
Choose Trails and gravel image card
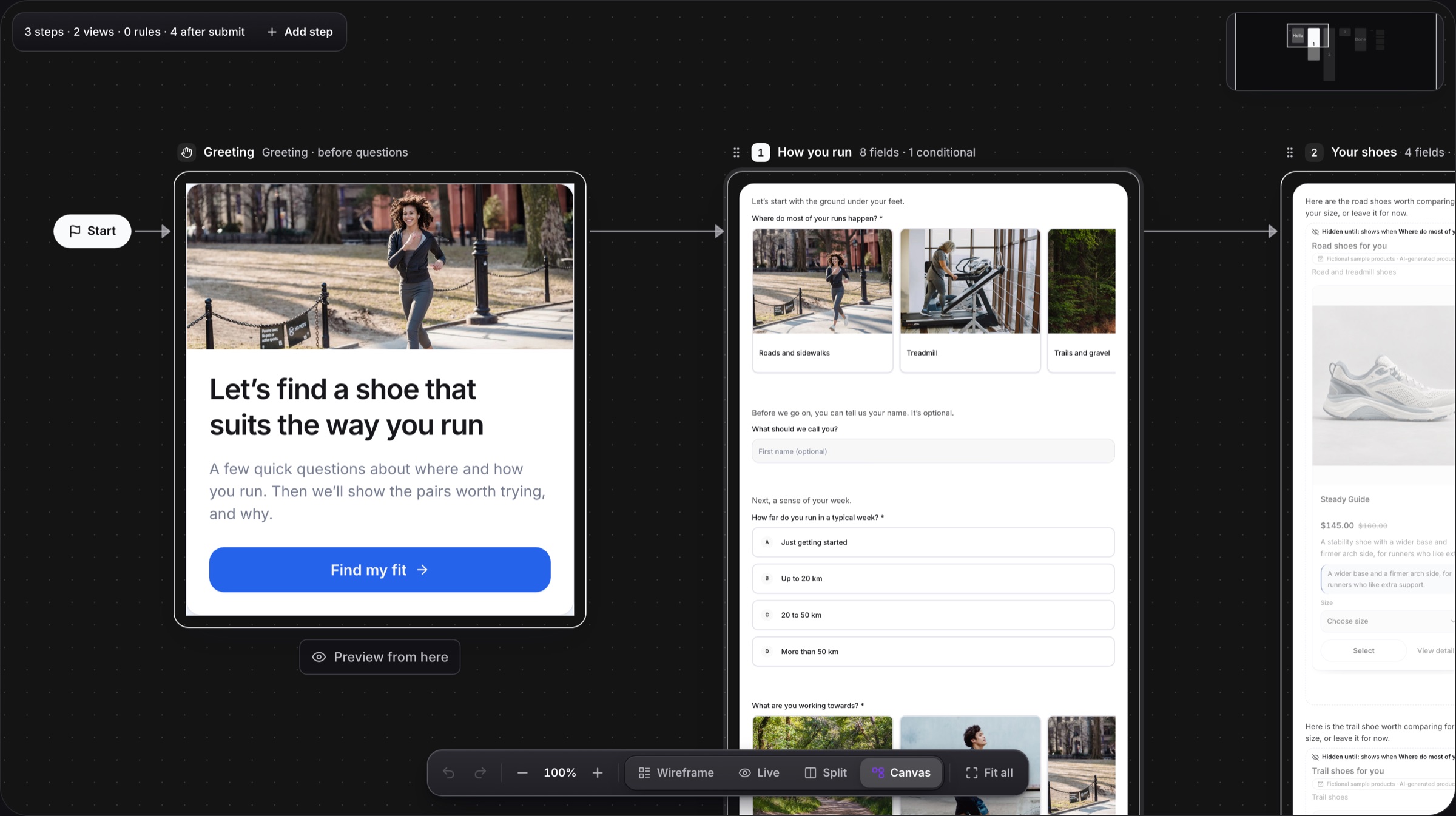1082,300
